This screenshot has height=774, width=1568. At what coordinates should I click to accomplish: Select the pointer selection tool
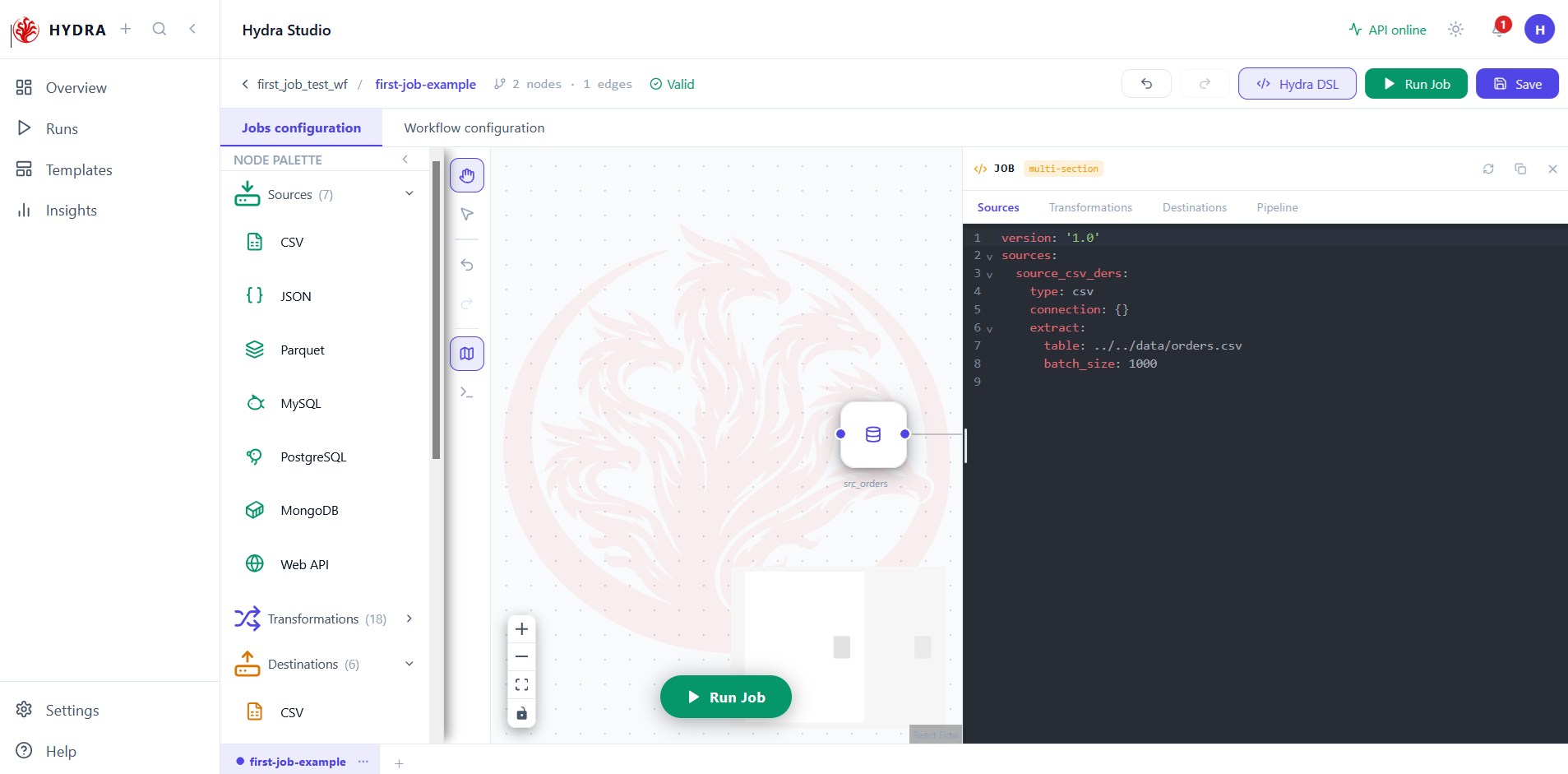pos(467,214)
